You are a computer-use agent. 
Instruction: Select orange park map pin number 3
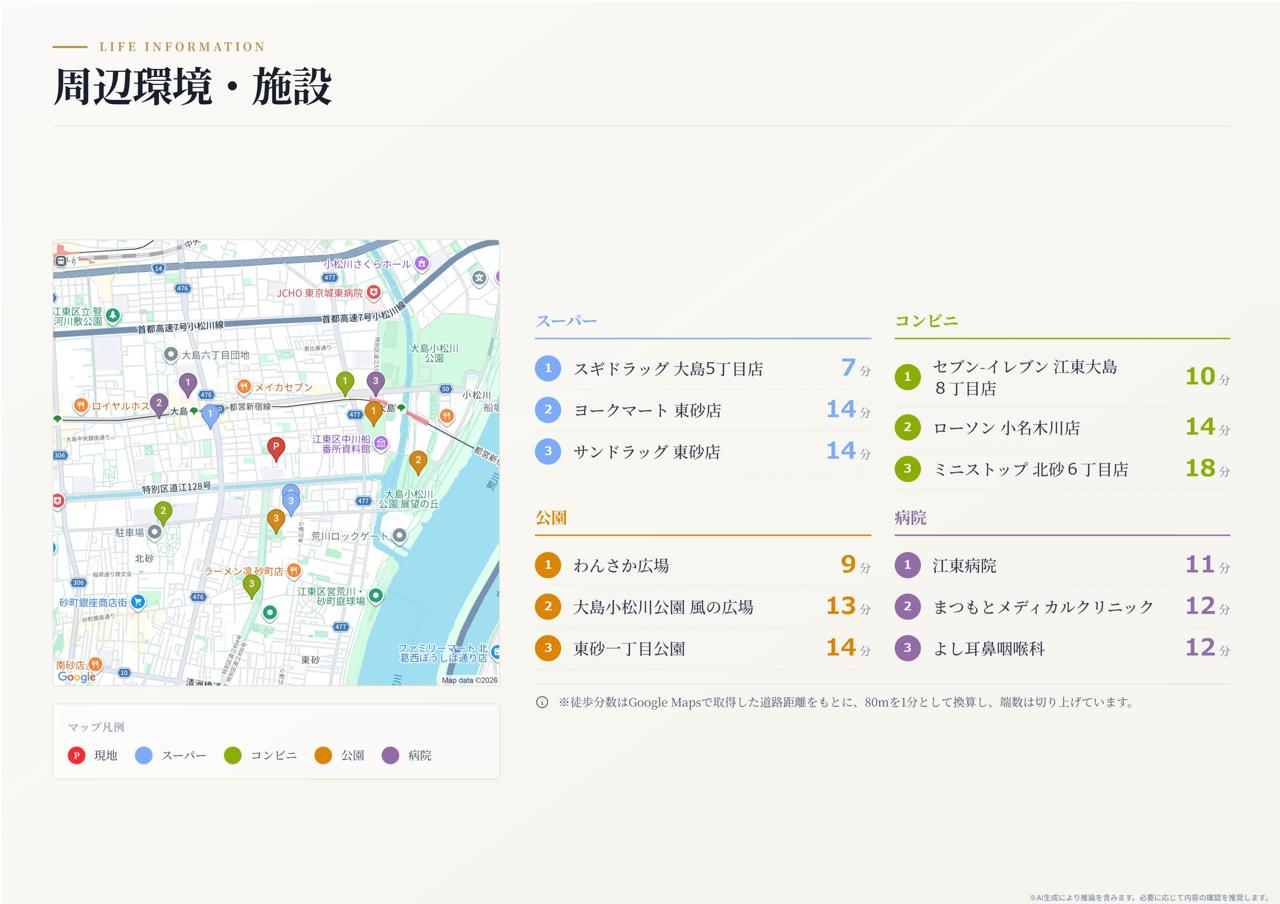(x=276, y=519)
